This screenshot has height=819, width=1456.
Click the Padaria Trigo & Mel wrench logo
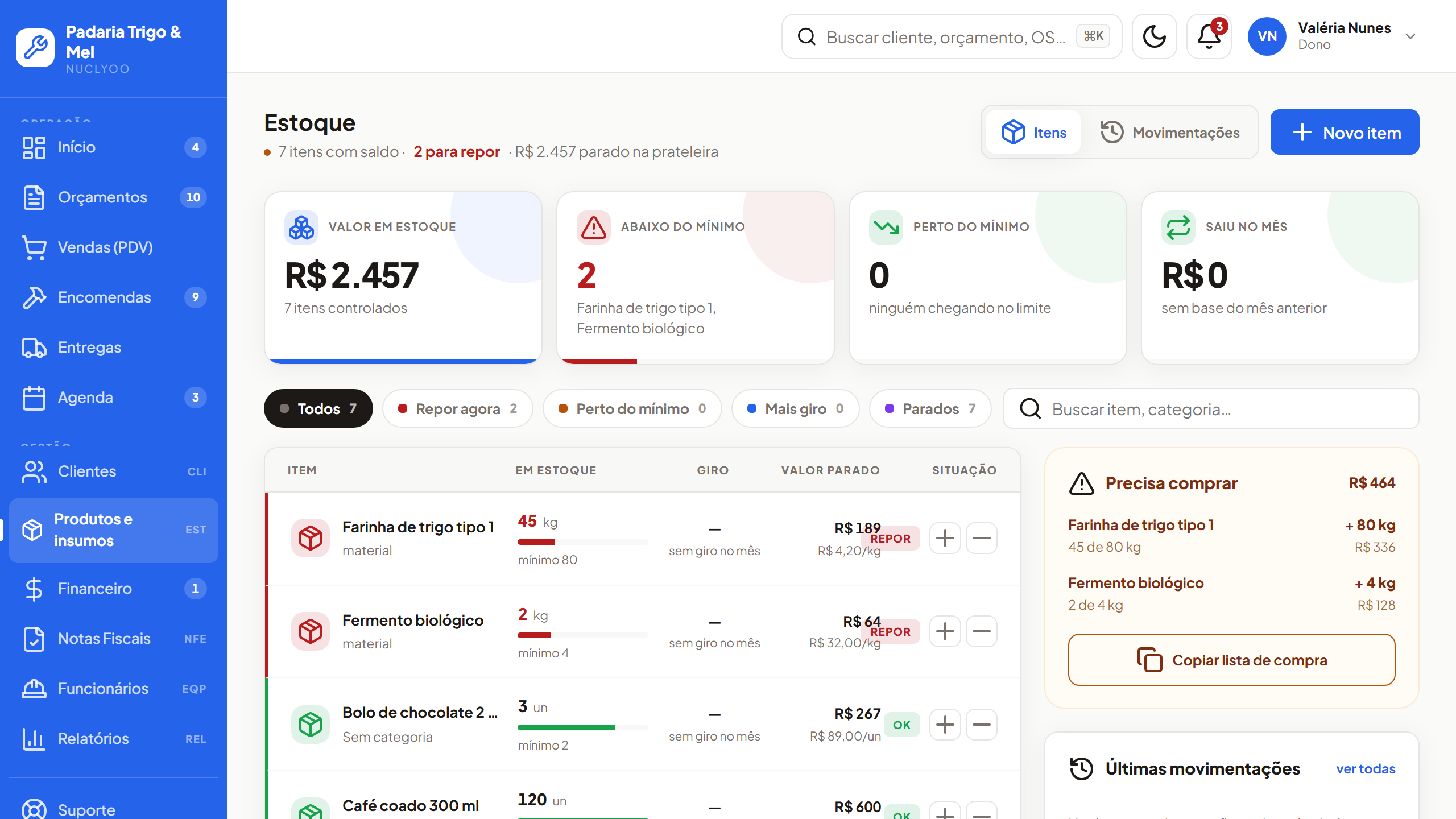pos(35,48)
